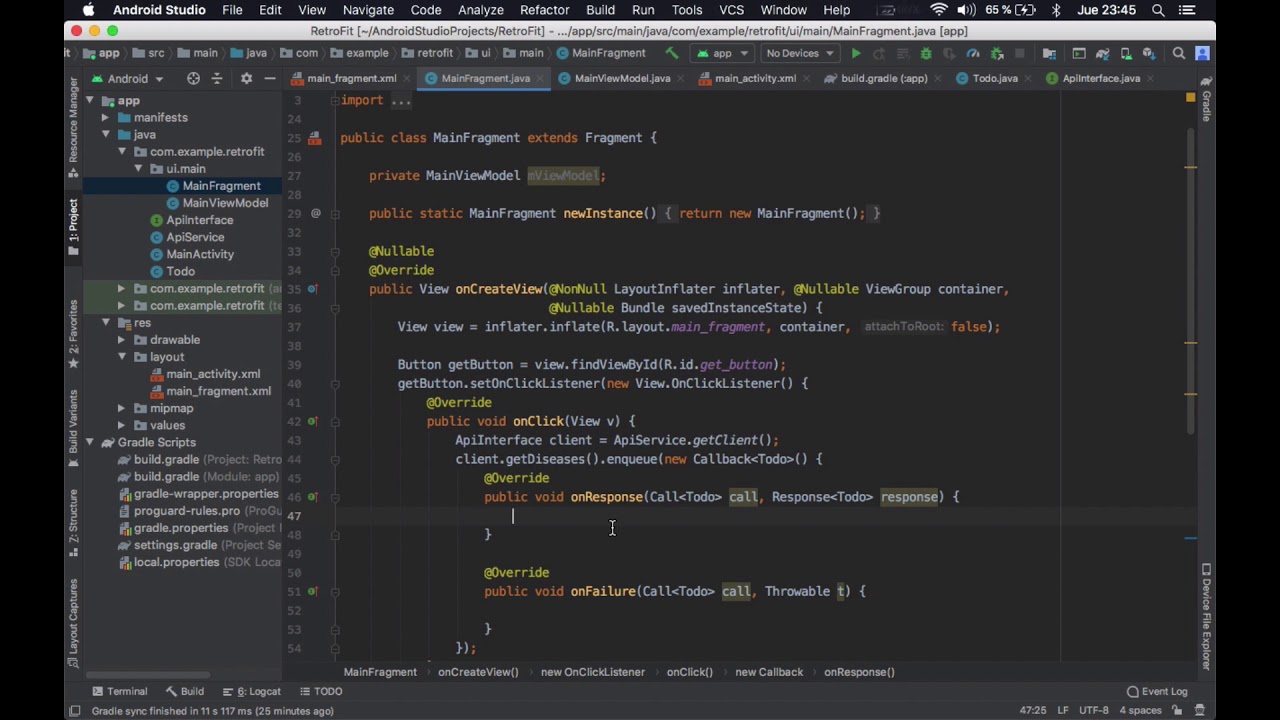Open the Refactor menu
Viewport: 1280px width, 720px height.
544,10
